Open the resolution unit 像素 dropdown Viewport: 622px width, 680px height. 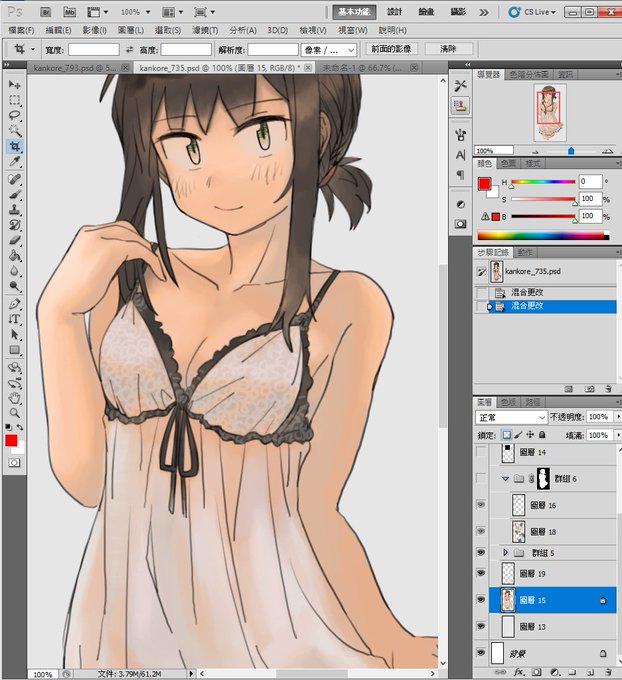pyautogui.click(x=329, y=50)
